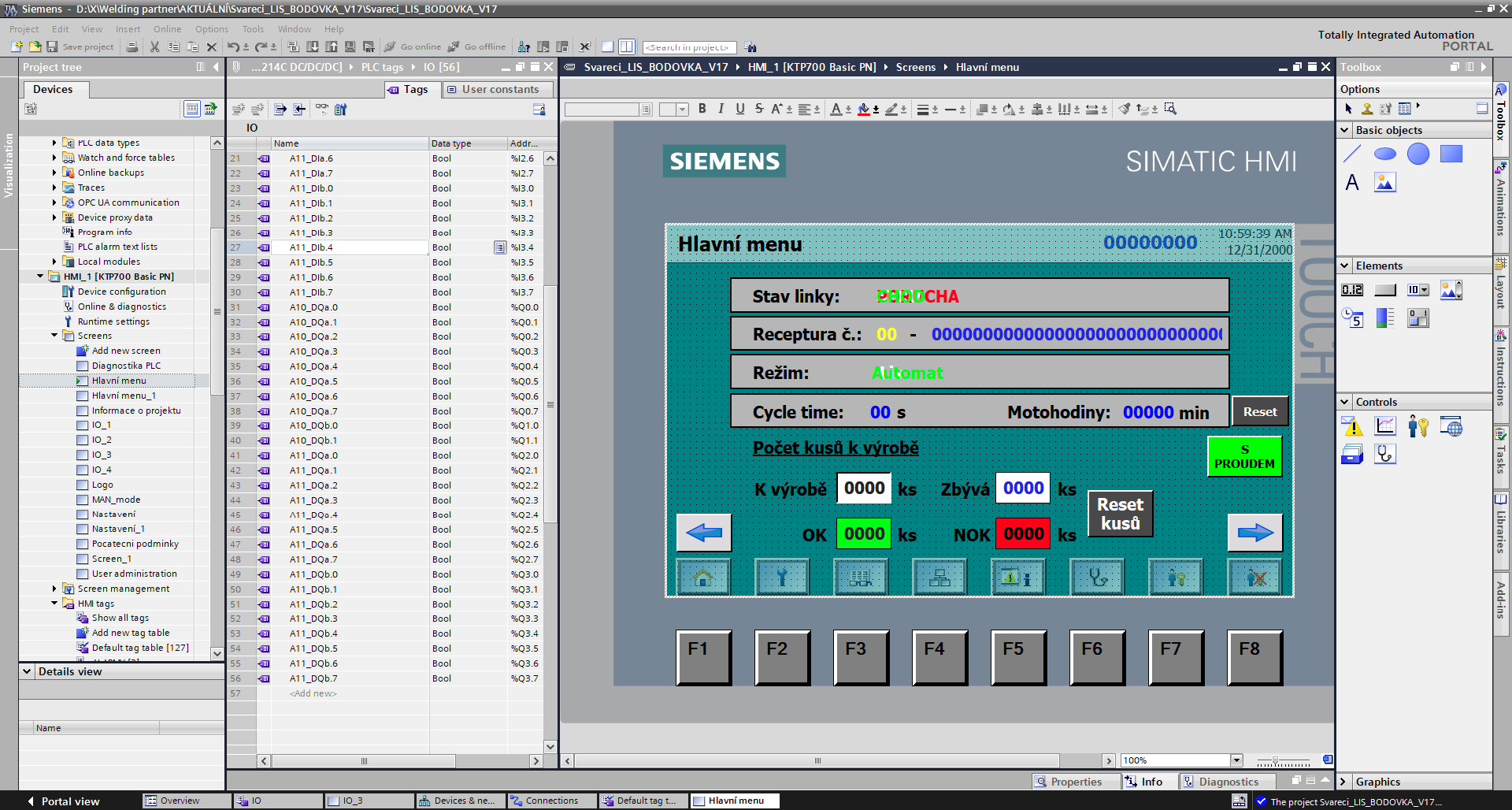Image resolution: width=1512 pixels, height=810 pixels.
Task: Select the System diagnostic view stethoscope control
Action: pos(1385,455)
